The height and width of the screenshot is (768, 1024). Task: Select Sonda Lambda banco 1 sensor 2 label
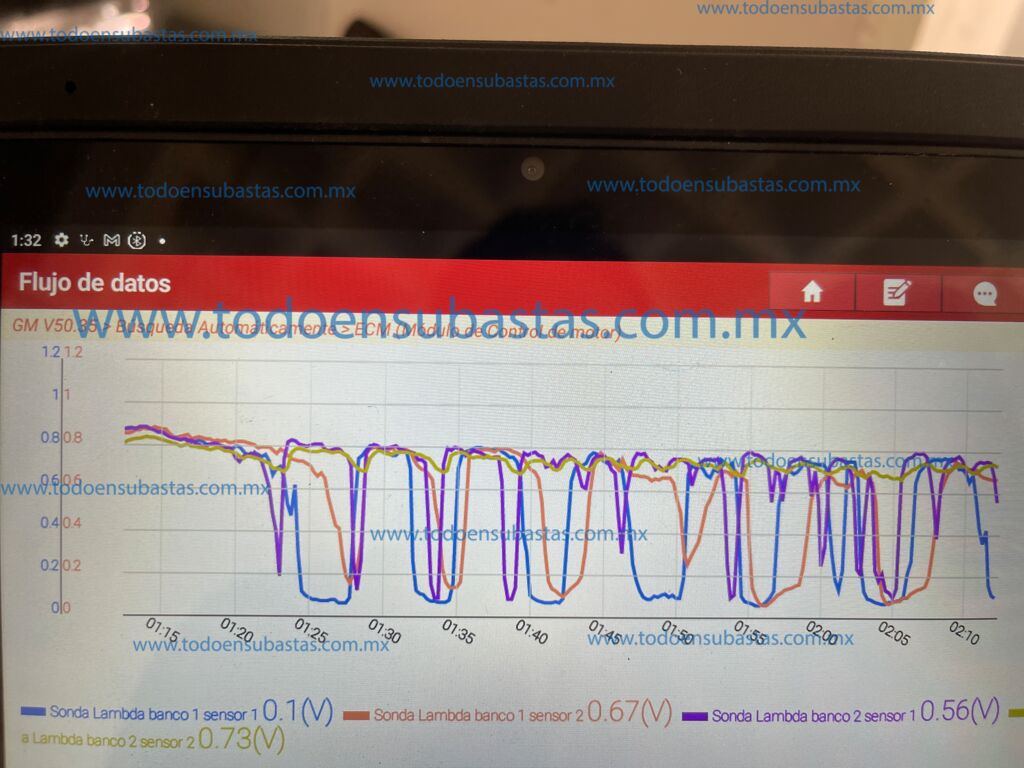[x=478, y=715]
